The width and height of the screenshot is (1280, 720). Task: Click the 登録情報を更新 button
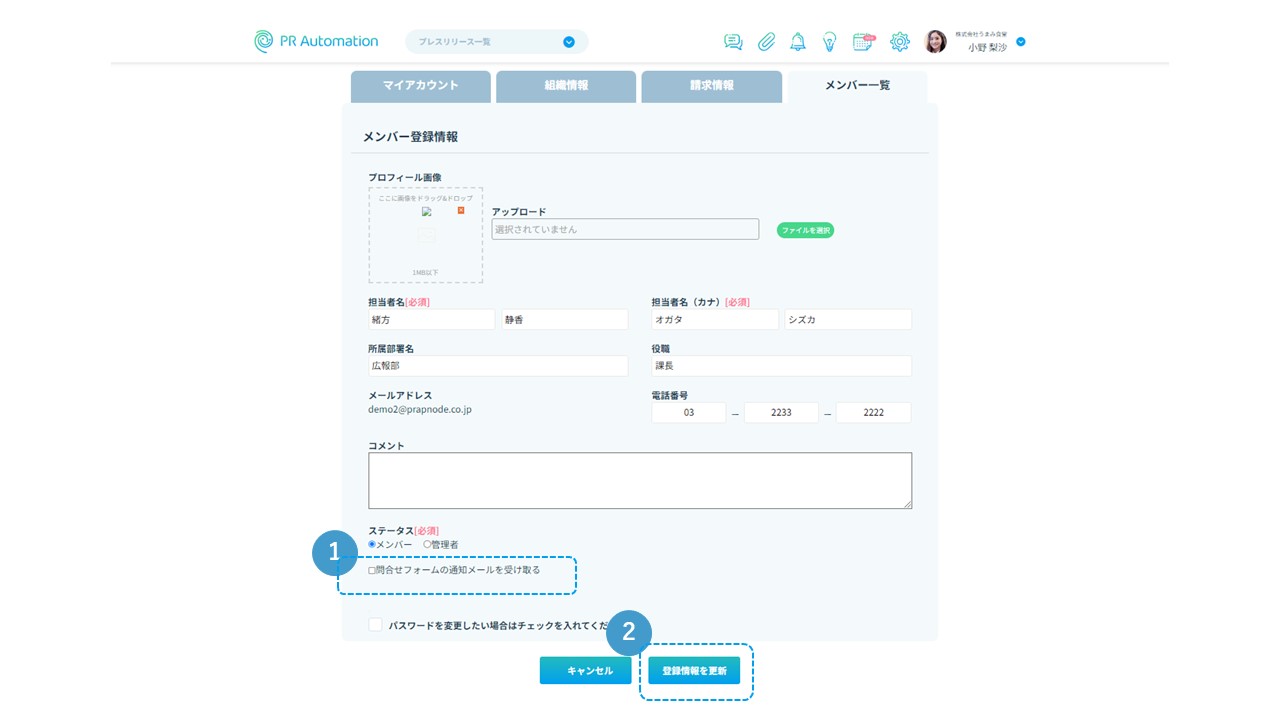click(694, 671)
